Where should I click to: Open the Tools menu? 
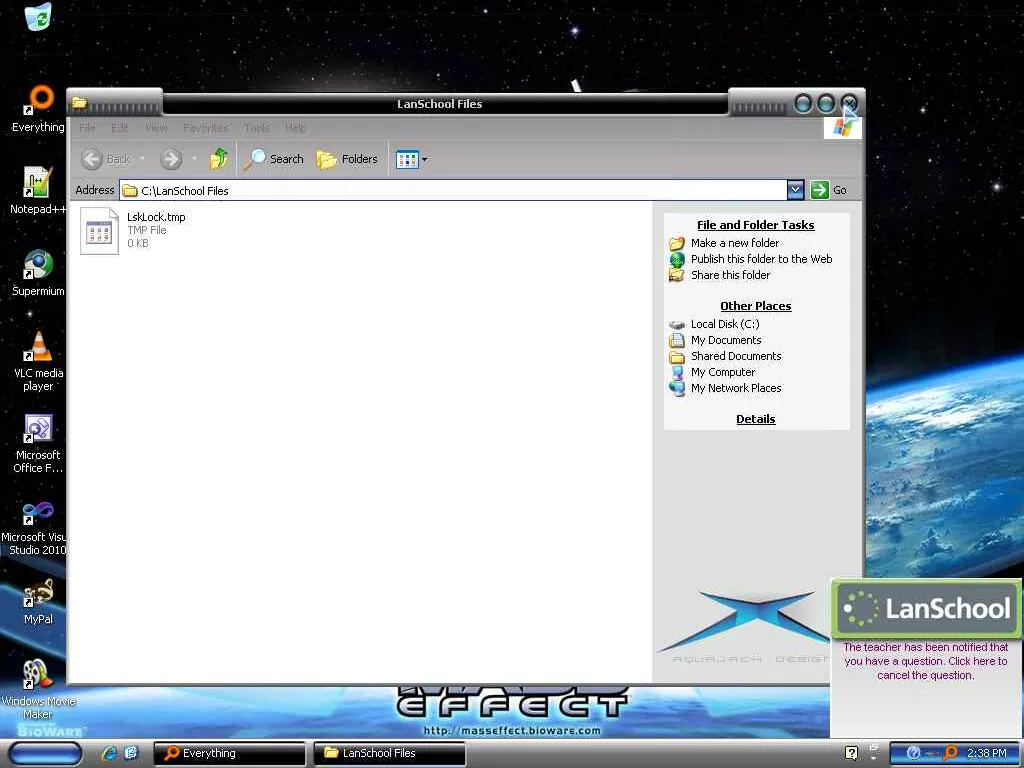(x=257, y=127)
